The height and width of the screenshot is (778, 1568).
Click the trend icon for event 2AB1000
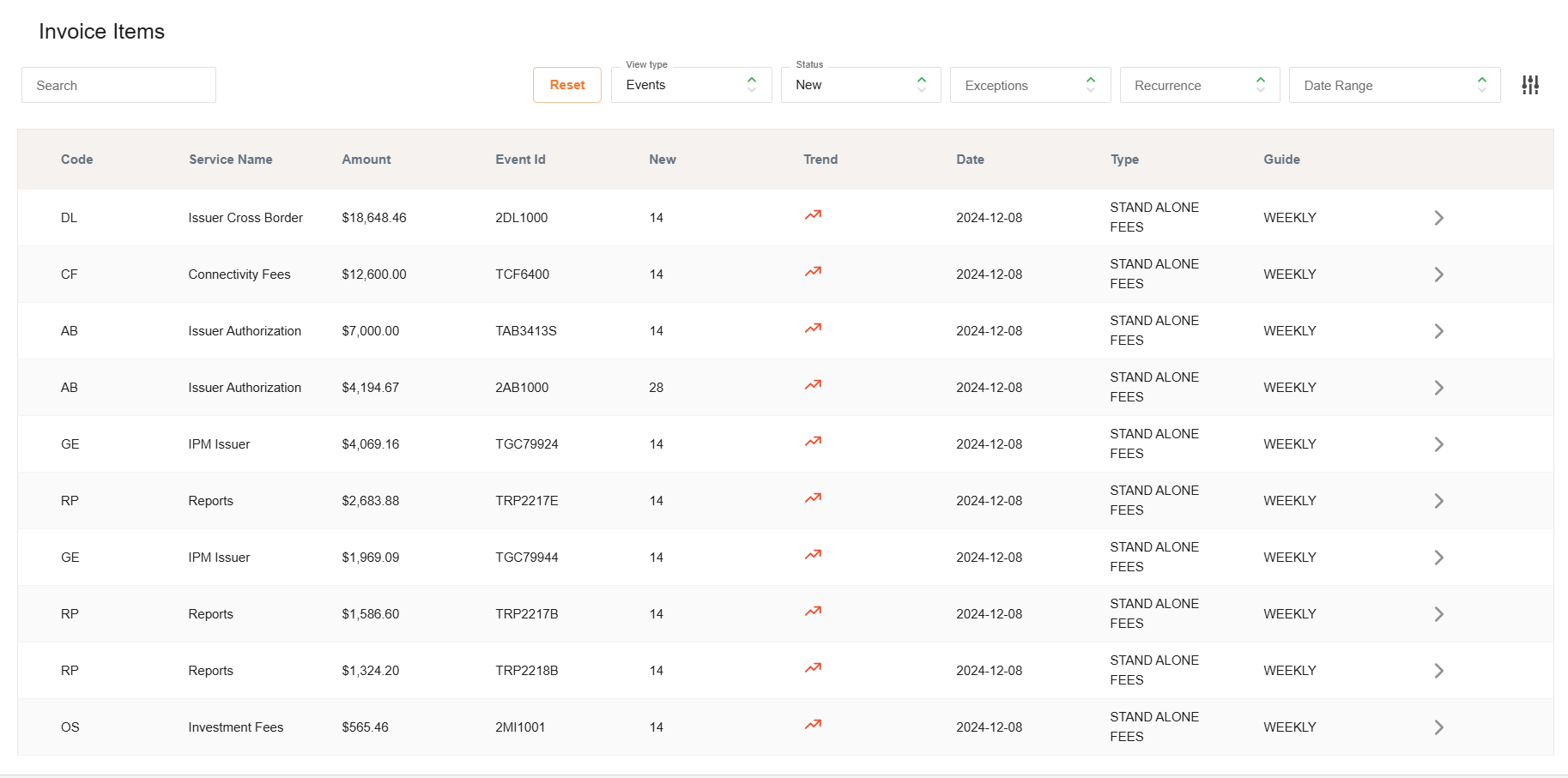[x=813, y=384]
